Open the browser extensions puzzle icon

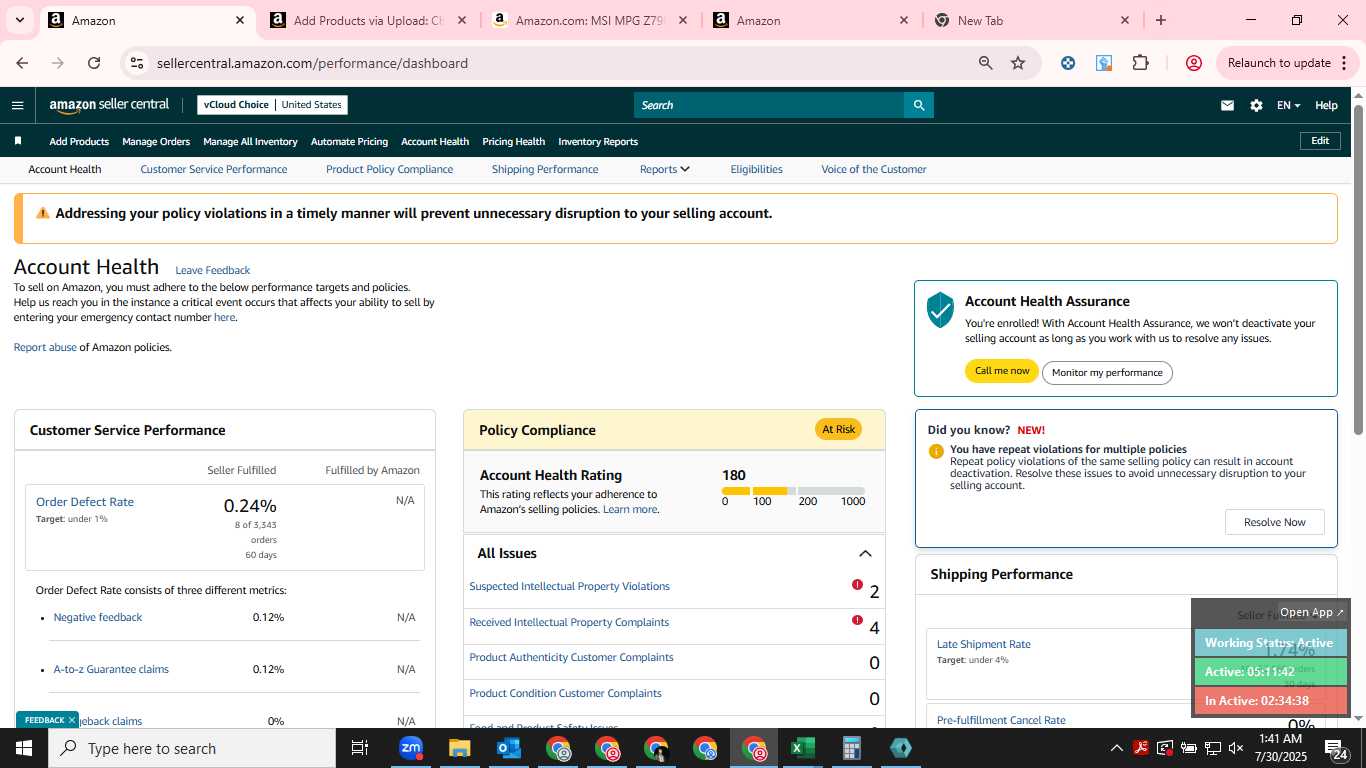tap(1140, 63)
